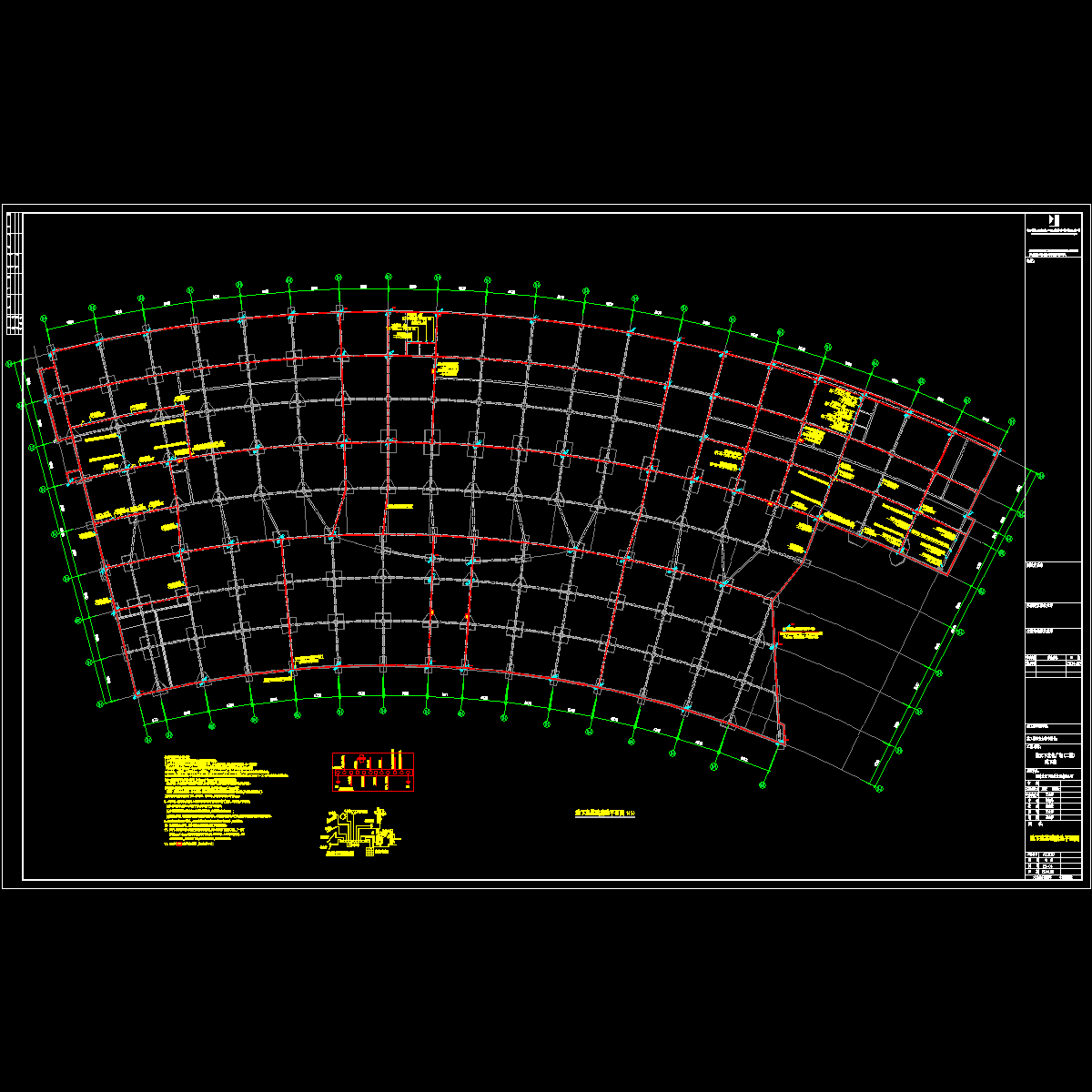Click the revision table in the top-left margin
Viewport: 1092px width, 1092px height.
click(14, 273)
